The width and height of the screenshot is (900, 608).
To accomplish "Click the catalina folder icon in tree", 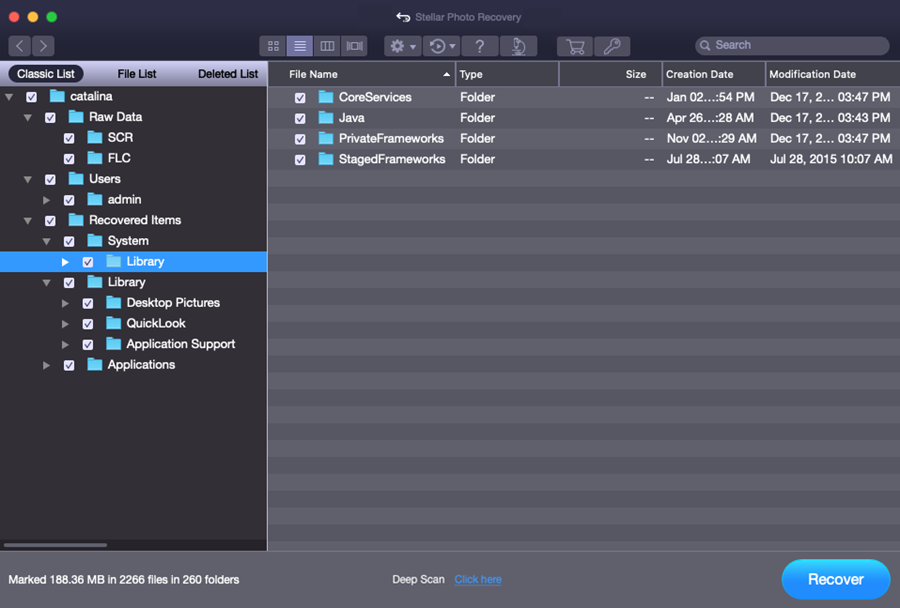I will click(x=57, y=95).
